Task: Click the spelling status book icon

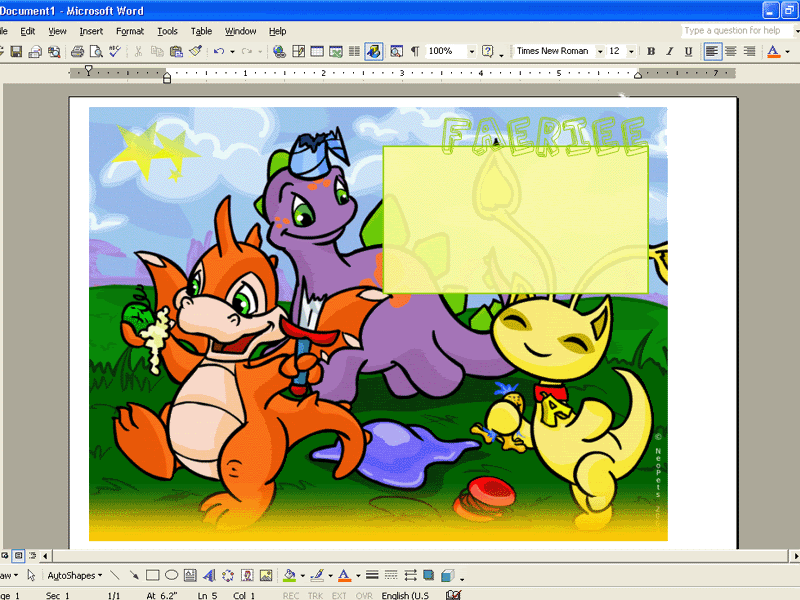Action: pos(453,595)
